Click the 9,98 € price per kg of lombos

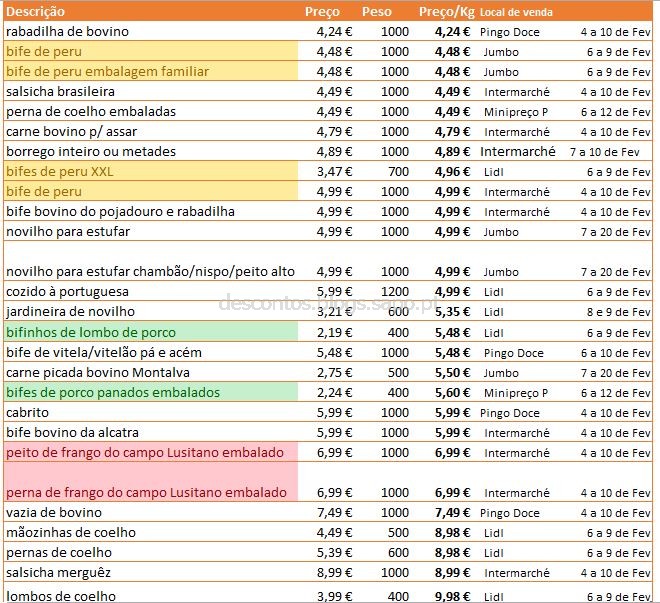pyautogui.click(x=452, y=596)
